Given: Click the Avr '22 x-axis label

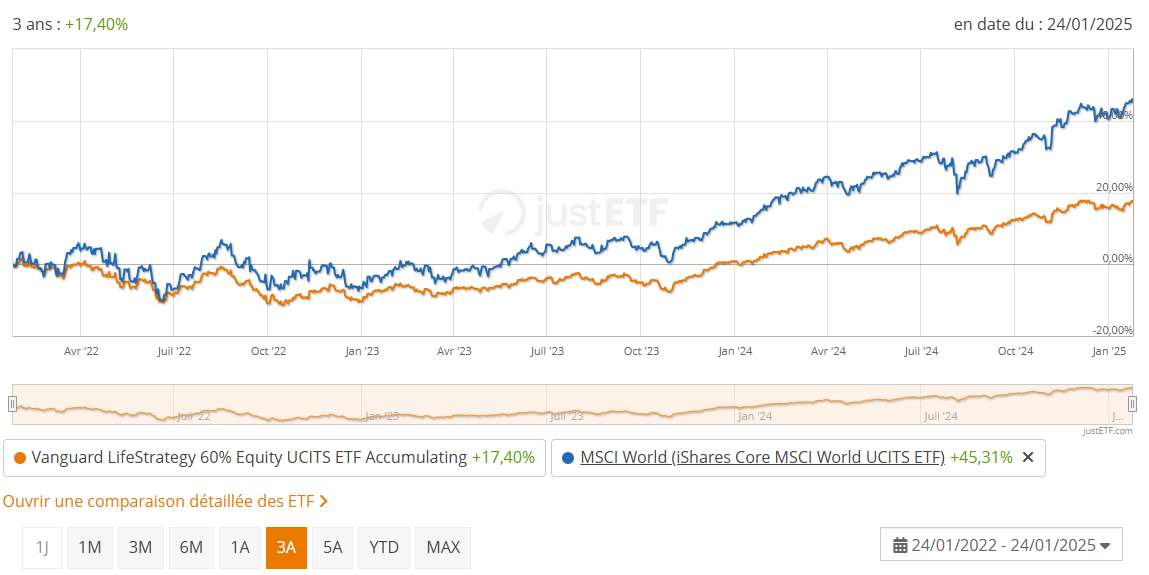Looking at the screenshot, I should click(81, 352).
